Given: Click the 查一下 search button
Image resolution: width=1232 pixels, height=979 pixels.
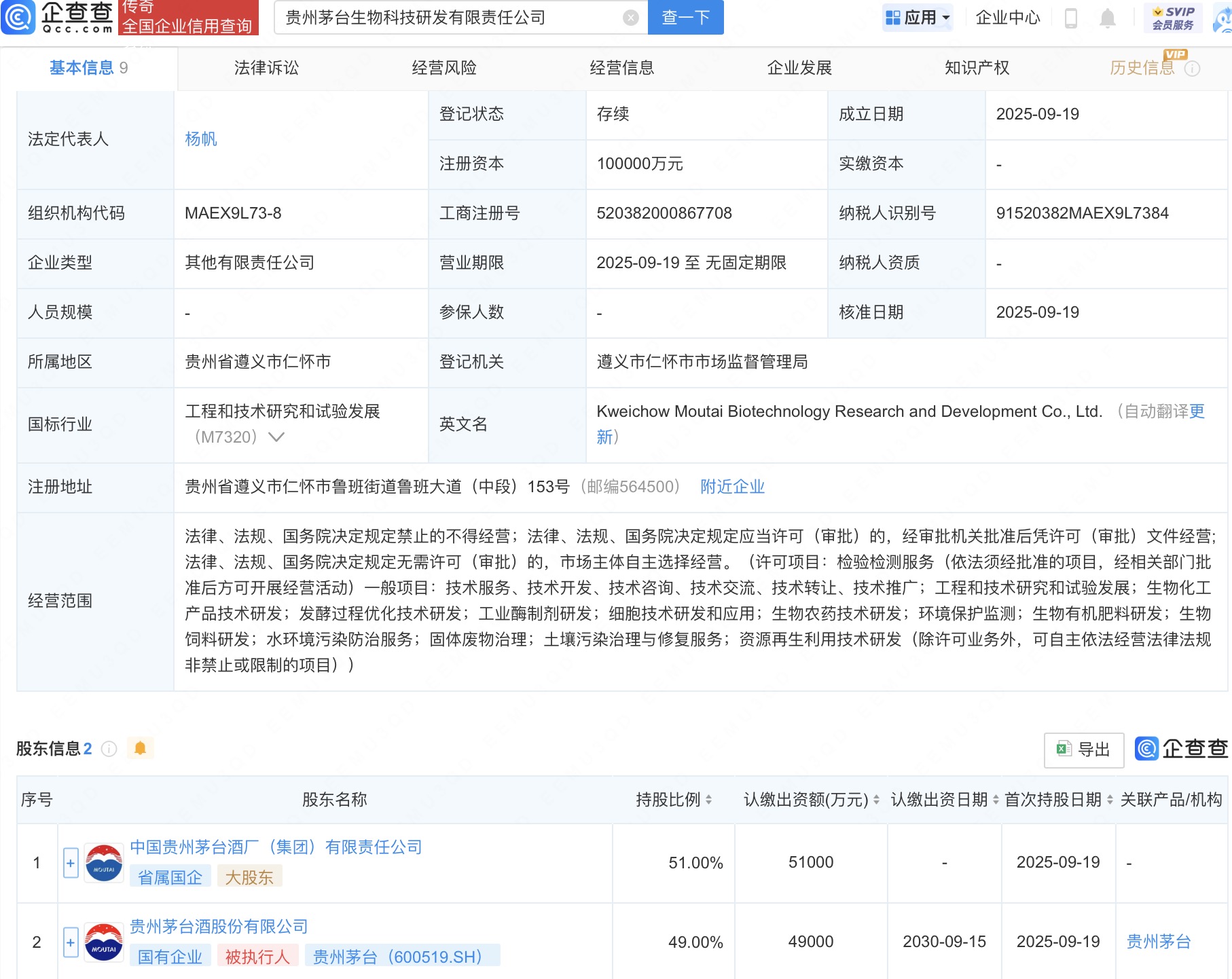Looking at the screenshot, I should point(685,18).
